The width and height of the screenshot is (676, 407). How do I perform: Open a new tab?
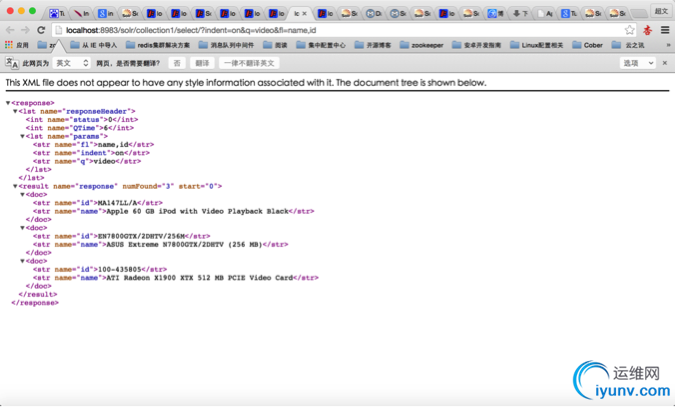[x=639, y=14]
